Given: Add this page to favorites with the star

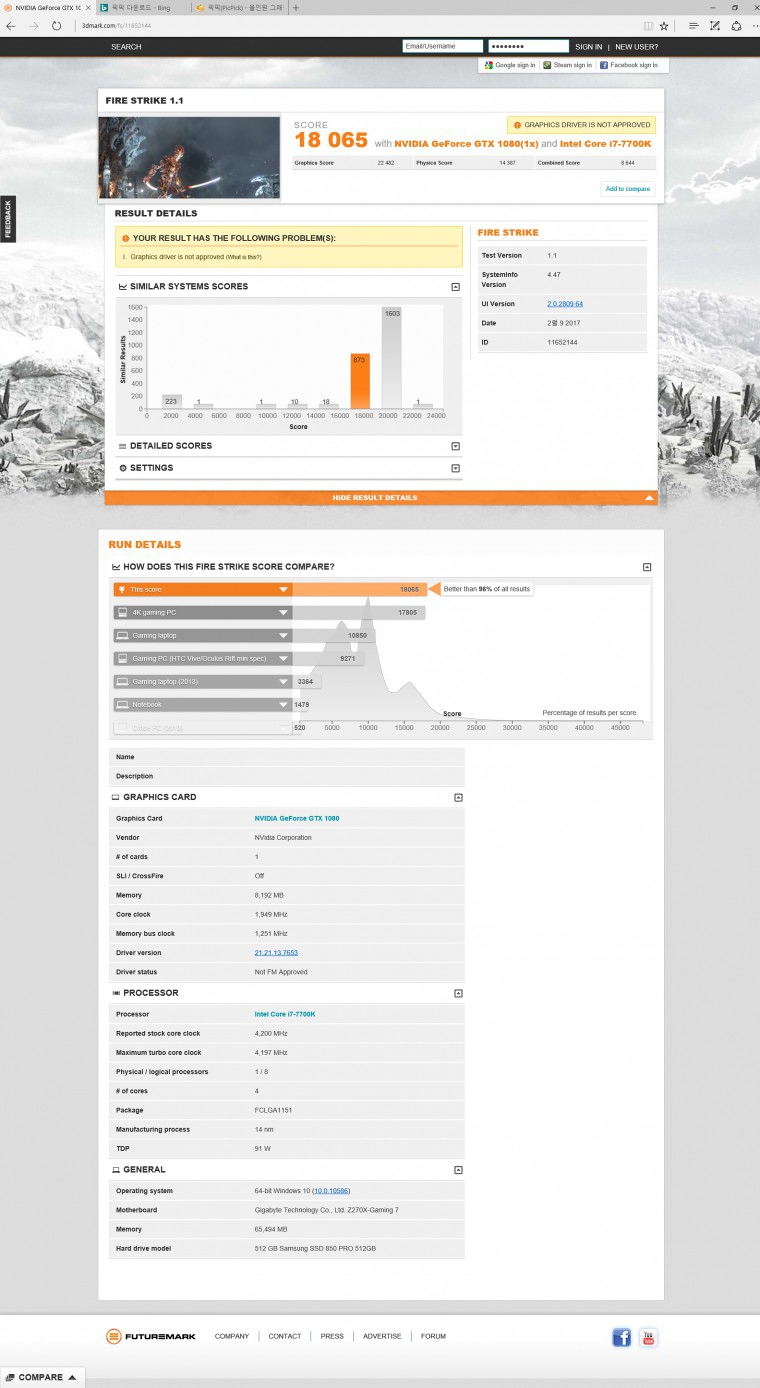Looking at the screenshot, I should (664, 26).
